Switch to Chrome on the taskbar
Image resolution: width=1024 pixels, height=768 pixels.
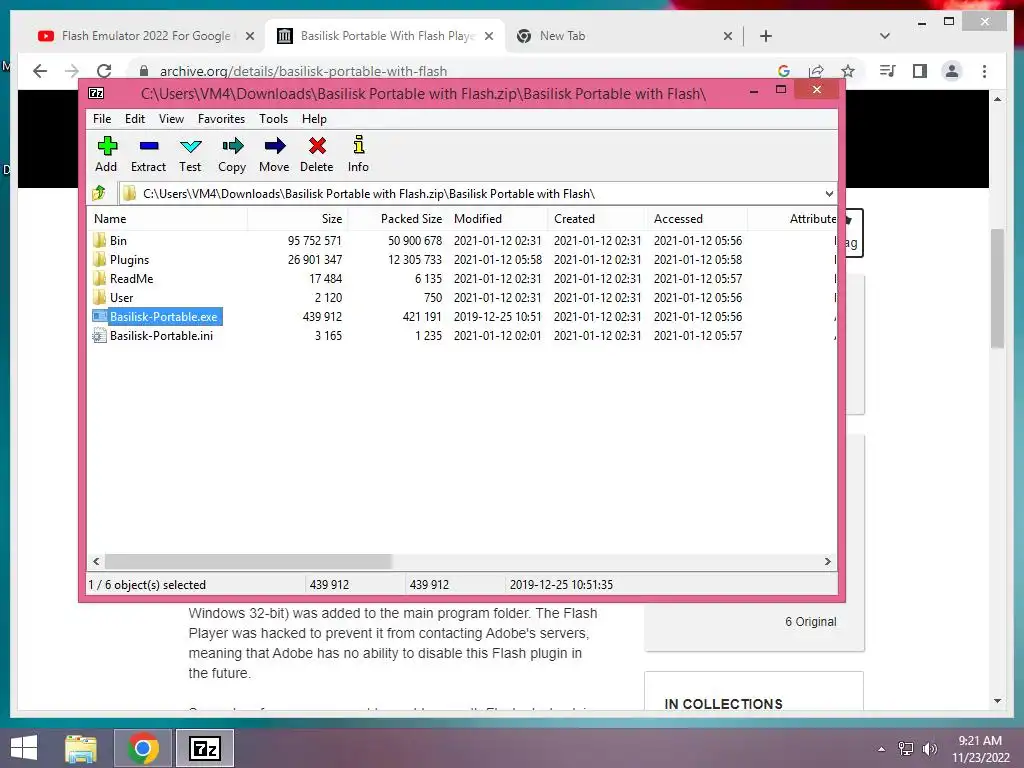143,748
